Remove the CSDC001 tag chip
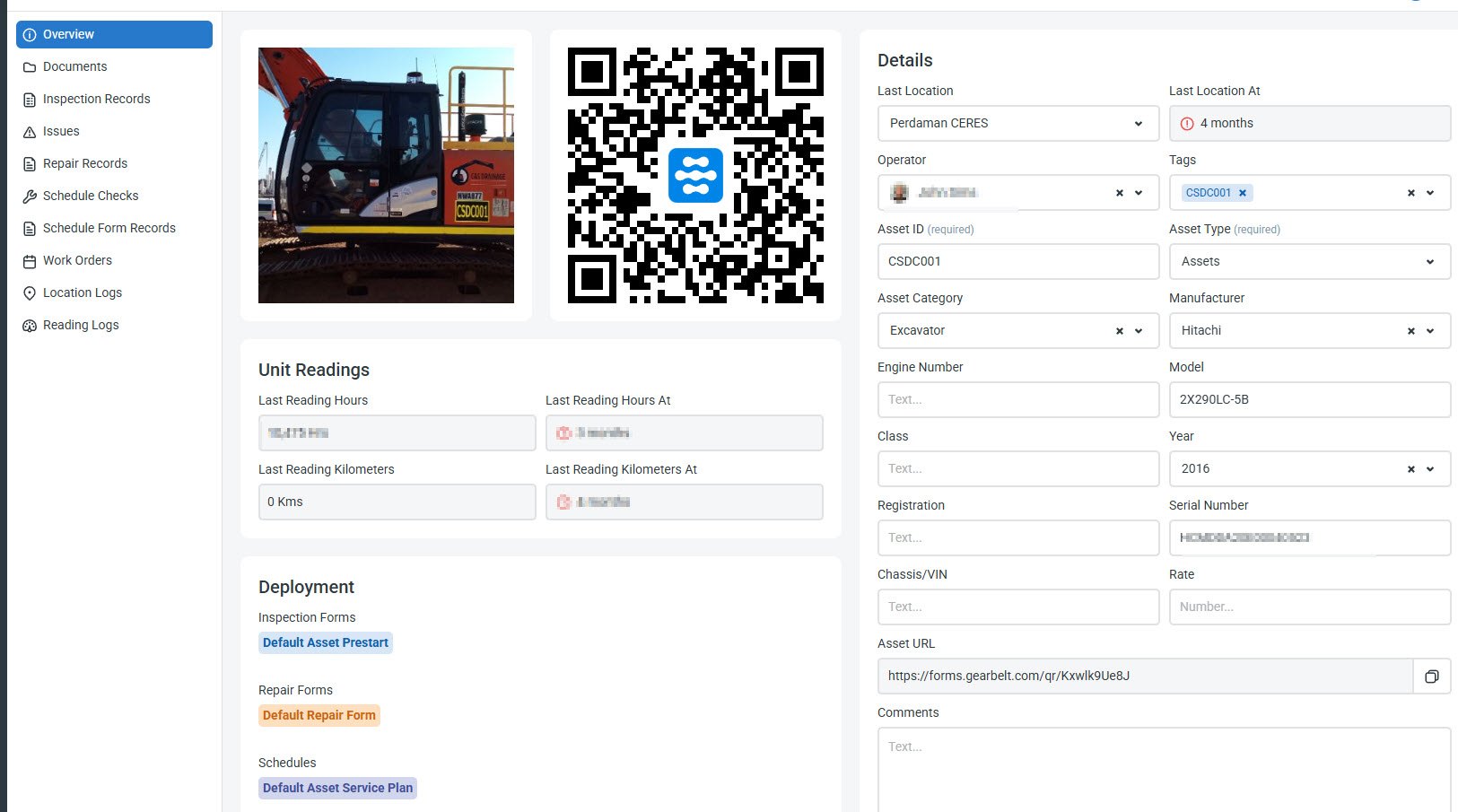Screen dimensions: 1458x812 point(1243,193)
